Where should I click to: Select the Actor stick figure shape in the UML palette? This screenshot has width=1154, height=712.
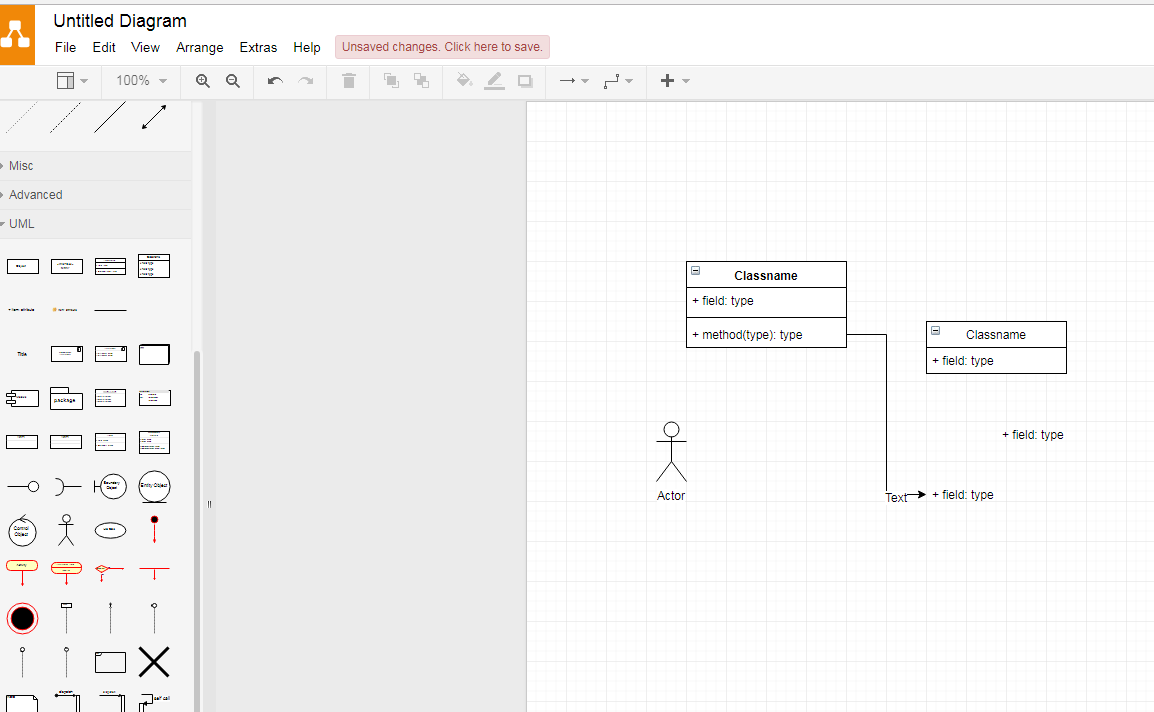pos(66,529)
